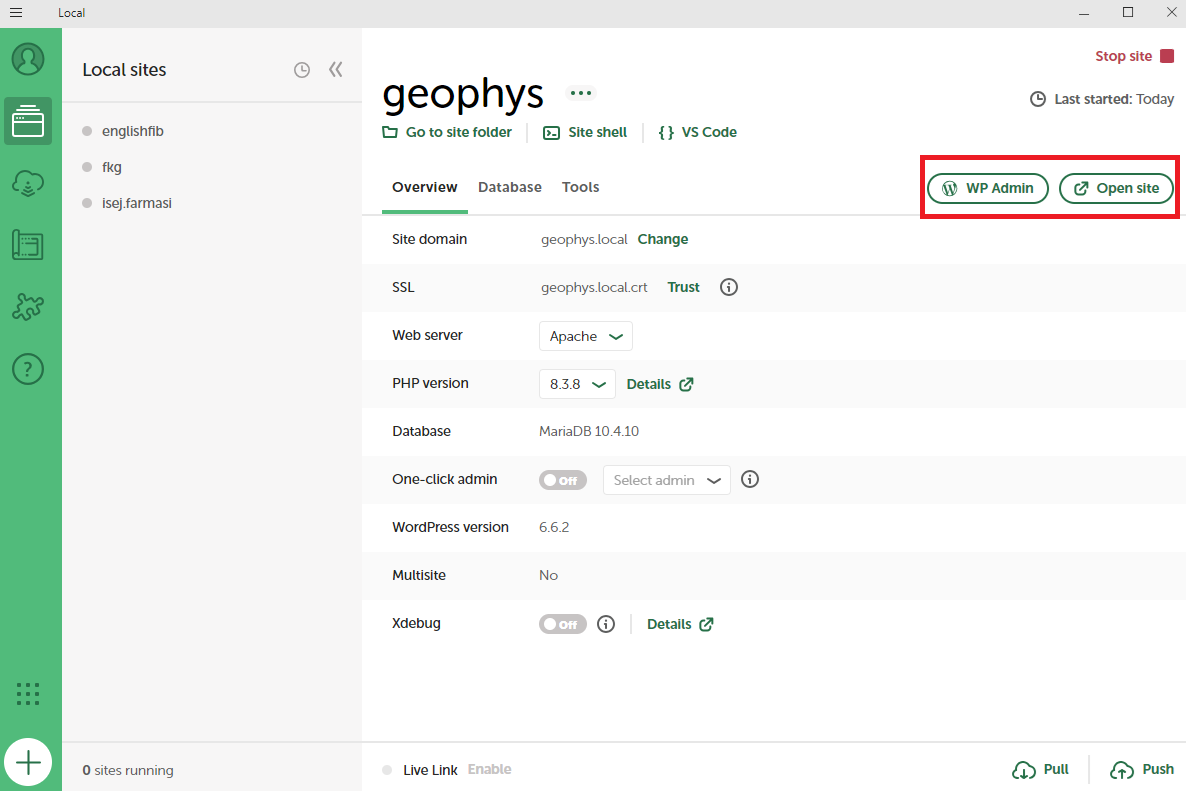Open the hamburger menu in the title bar
Viewport: 1186px width, 791px height.
pos(15,13)
